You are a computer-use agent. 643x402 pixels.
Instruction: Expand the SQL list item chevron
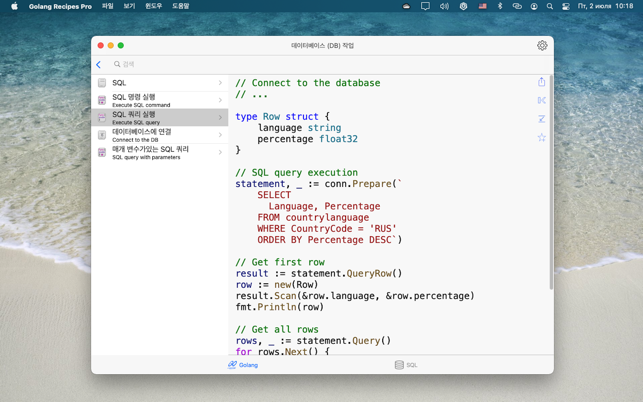[x=221, y=83]
